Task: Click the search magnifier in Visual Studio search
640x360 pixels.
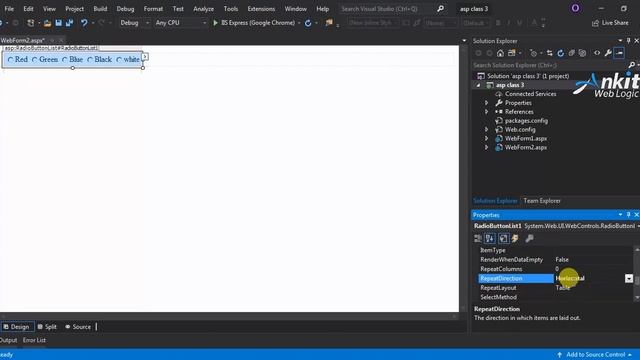Action: click(x=440, y=9)
